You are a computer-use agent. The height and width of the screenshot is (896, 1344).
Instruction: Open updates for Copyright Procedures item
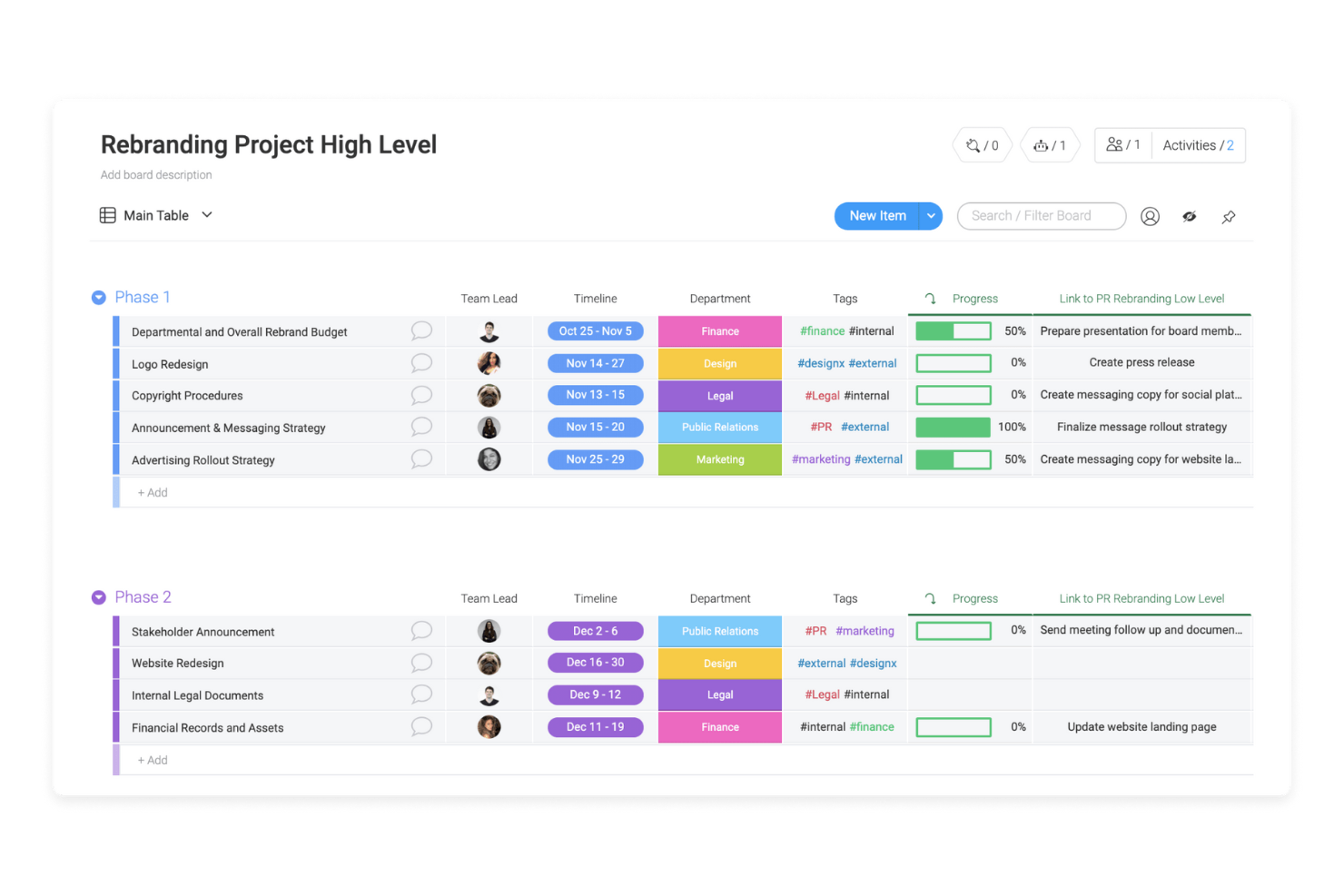tap(420, 394)
